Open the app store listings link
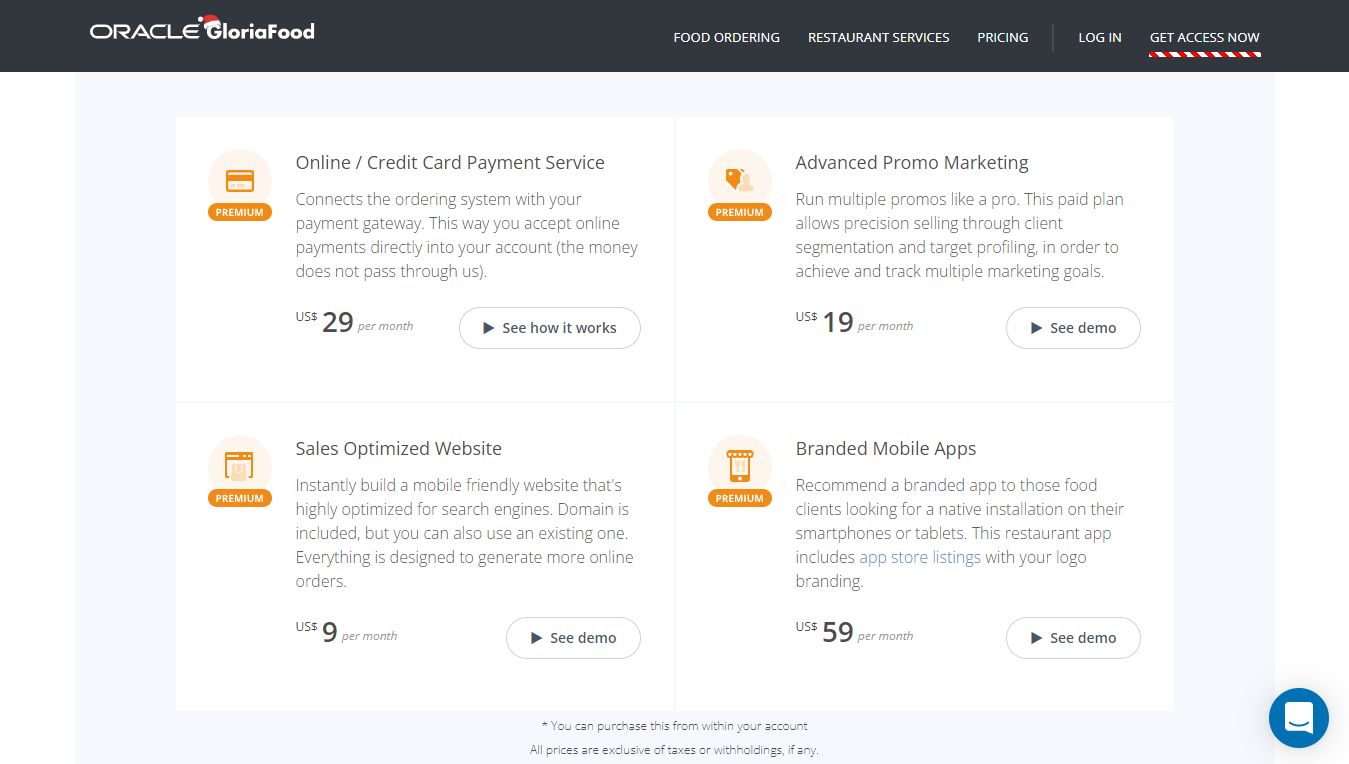Image resolution: width=1349 pixels, height=764 pixels. [x=920, y=557]
